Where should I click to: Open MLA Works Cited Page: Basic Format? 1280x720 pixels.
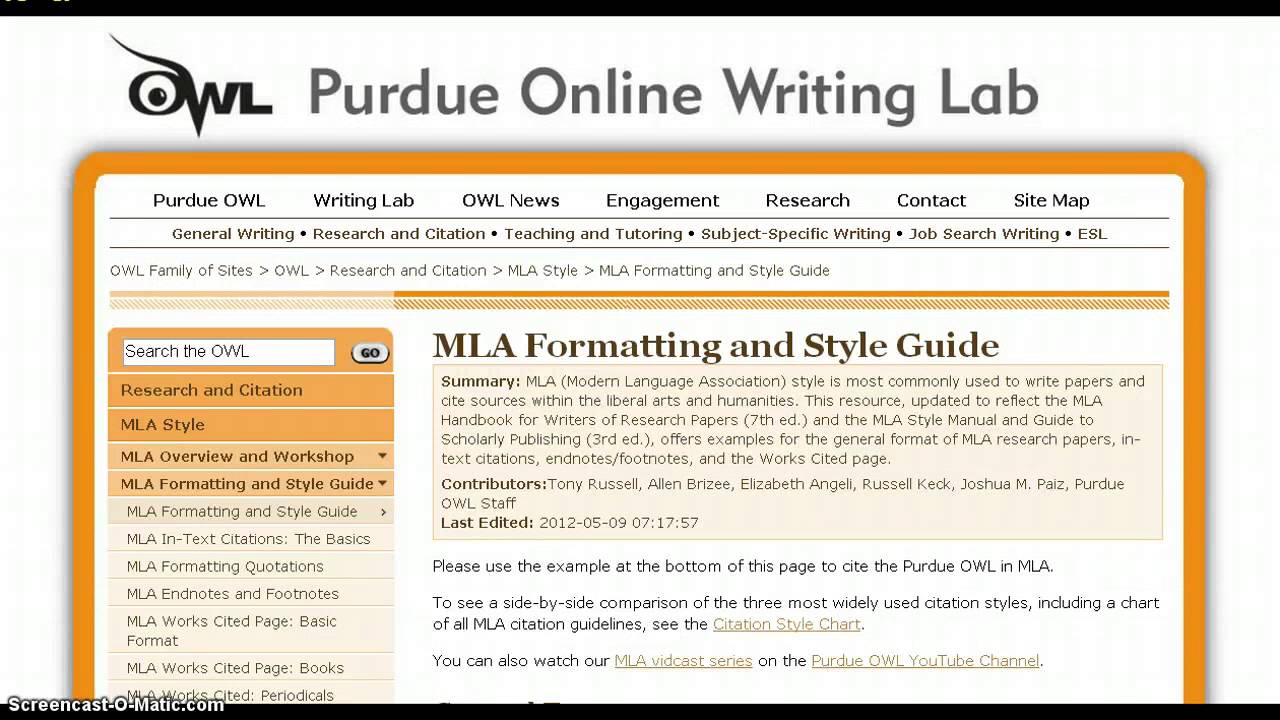coord(231,631)
